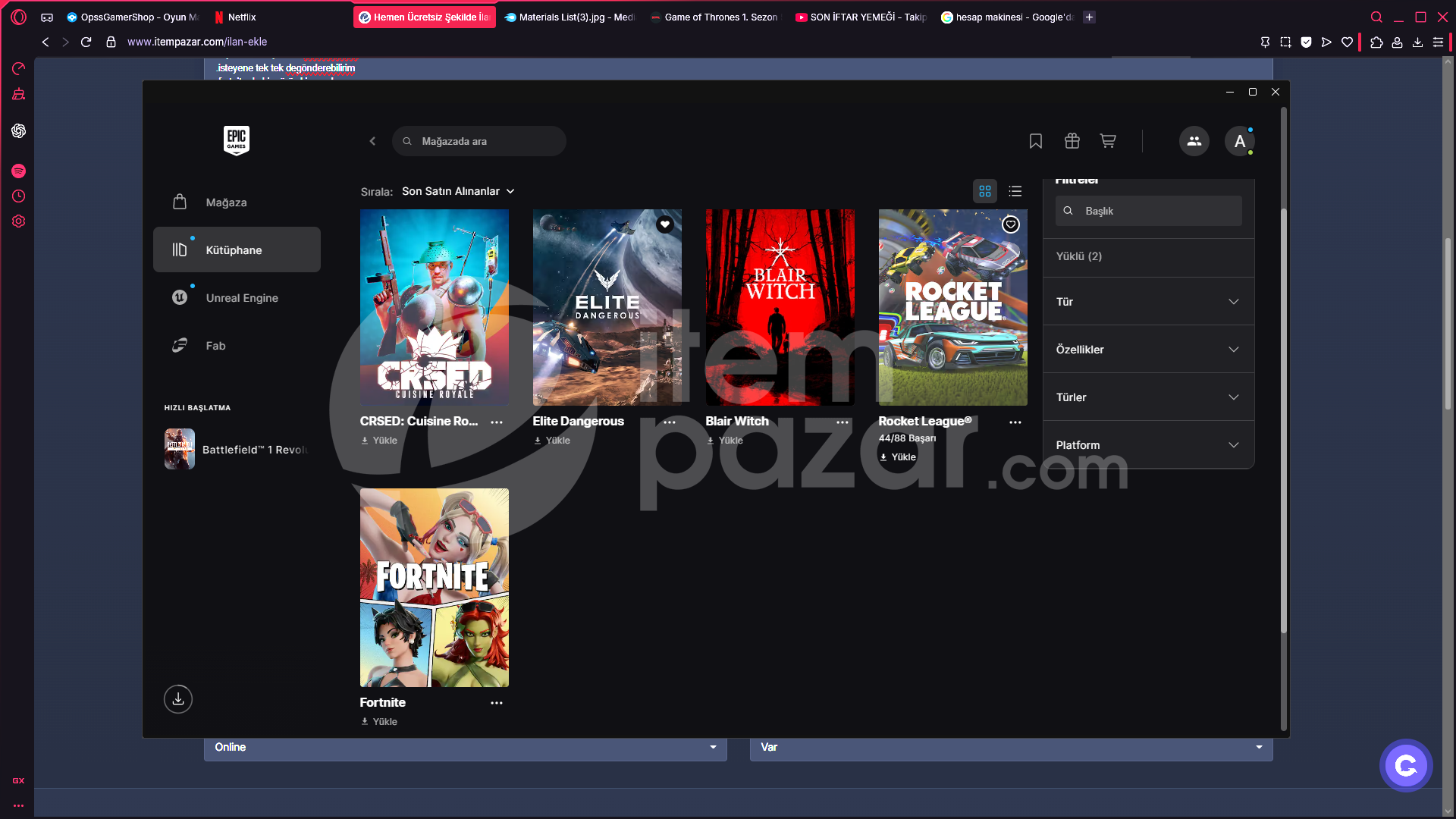Open options menu for Fortnite
Screen dimensions: 1456x819
point(497,703)
